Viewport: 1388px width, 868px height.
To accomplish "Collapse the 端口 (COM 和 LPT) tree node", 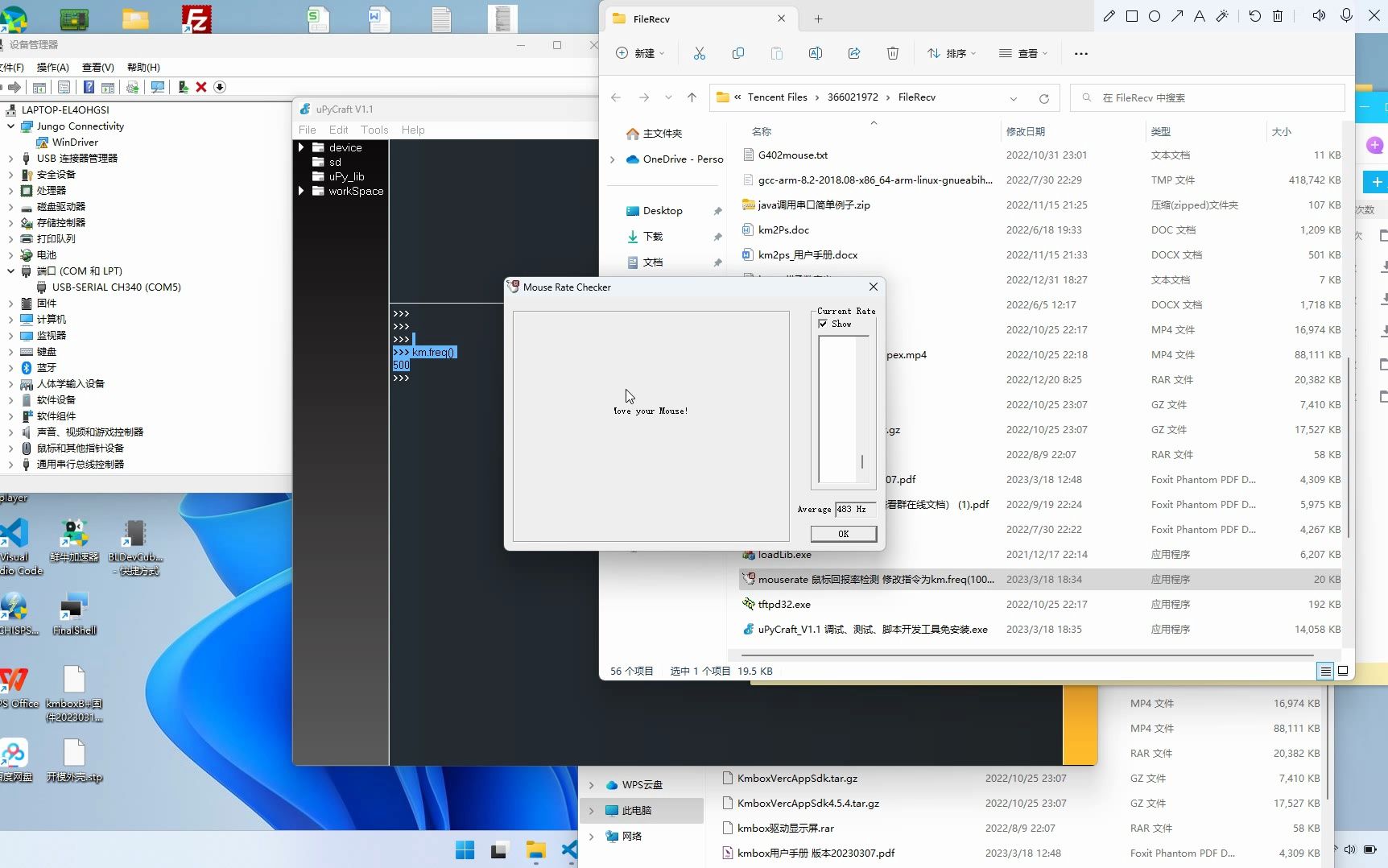I will click(10, 271).
